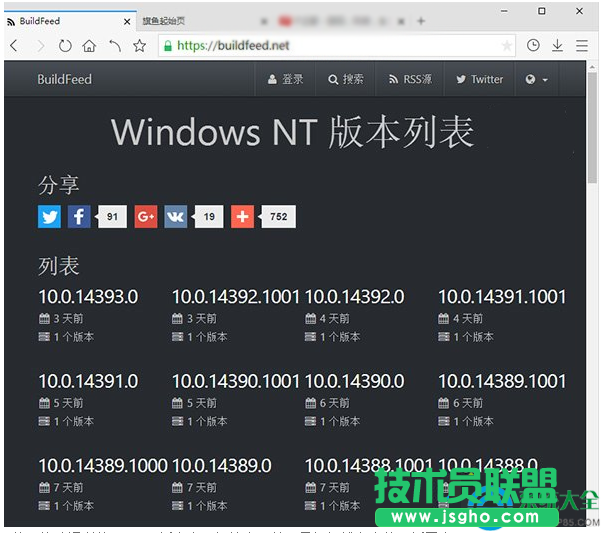
Task: Open build 10.0.14389.0
Action: pos(222,465)
